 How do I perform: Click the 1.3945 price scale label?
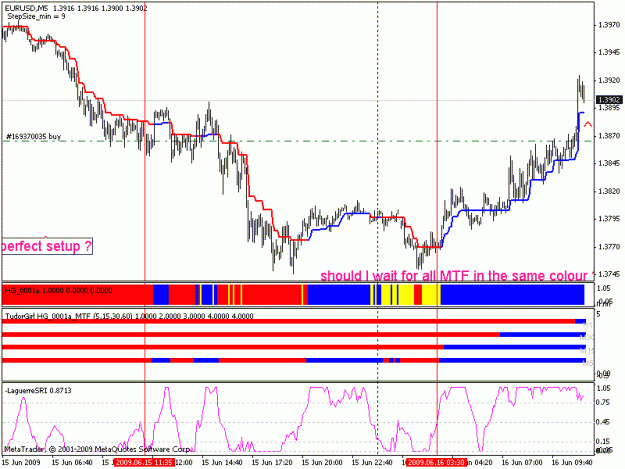(x=609, y=53)
